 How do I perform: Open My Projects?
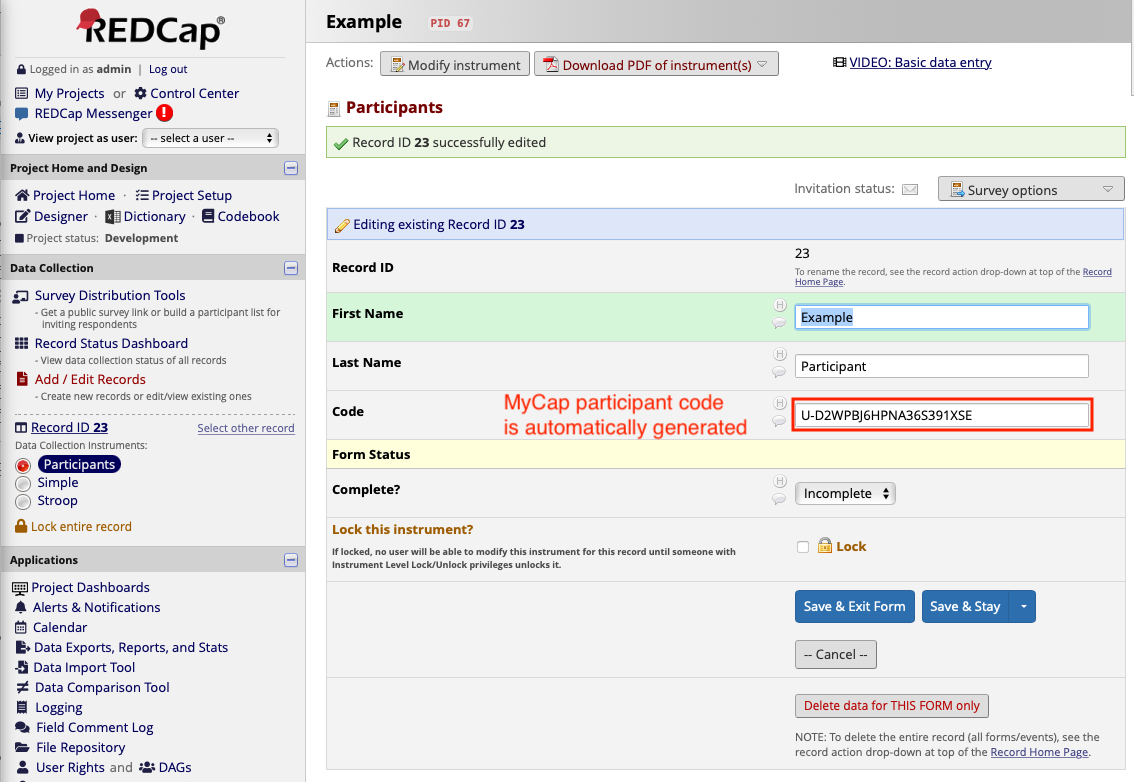(x=70, y=93)
